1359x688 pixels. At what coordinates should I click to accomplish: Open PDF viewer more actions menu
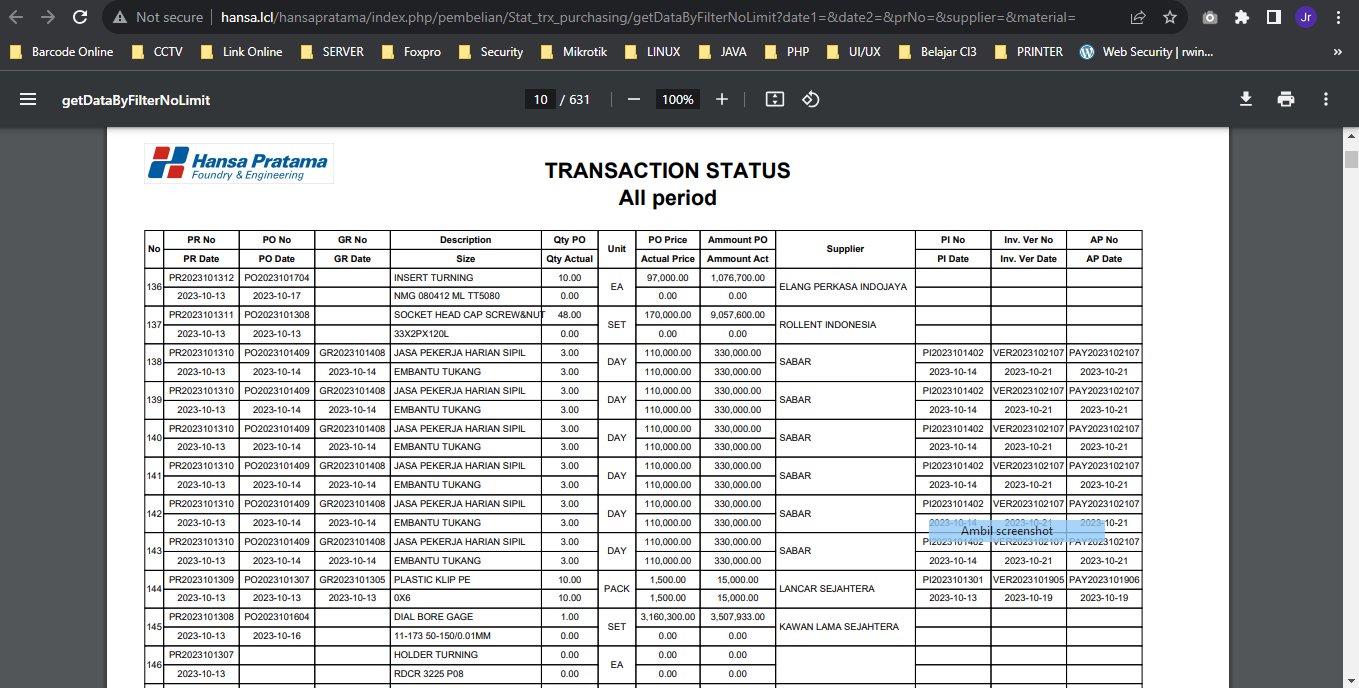(1326, 99)
